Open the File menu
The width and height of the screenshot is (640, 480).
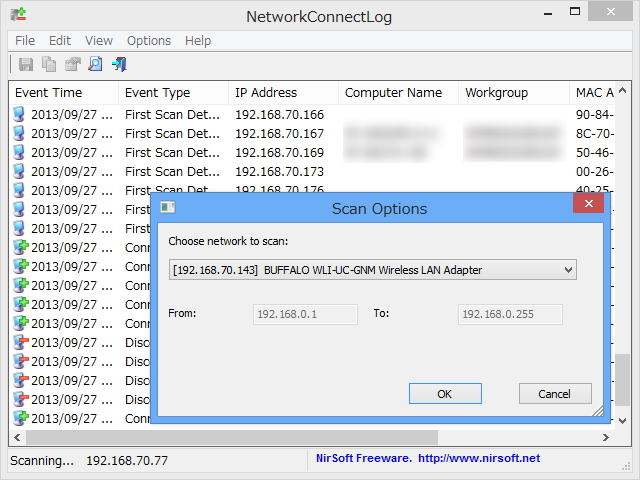click(25, 41)
